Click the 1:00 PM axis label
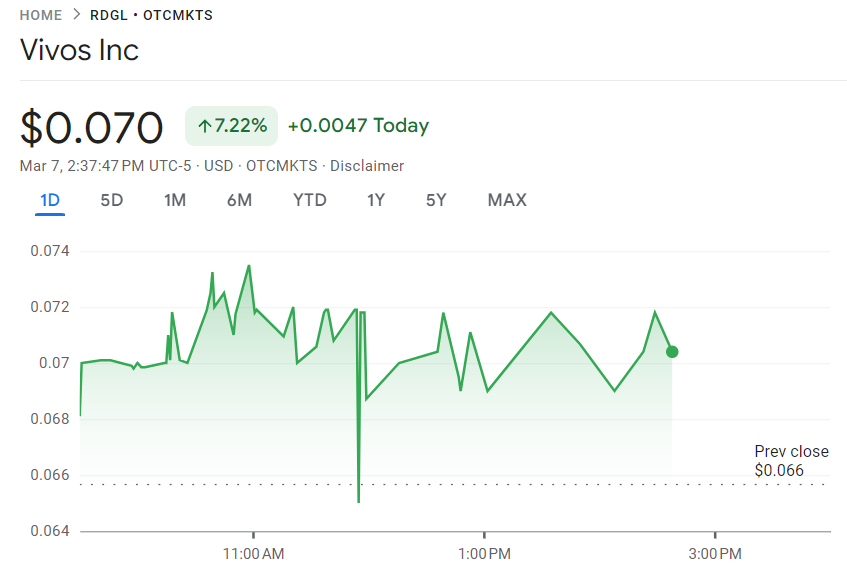847x566 pixels. coord(484,554)
